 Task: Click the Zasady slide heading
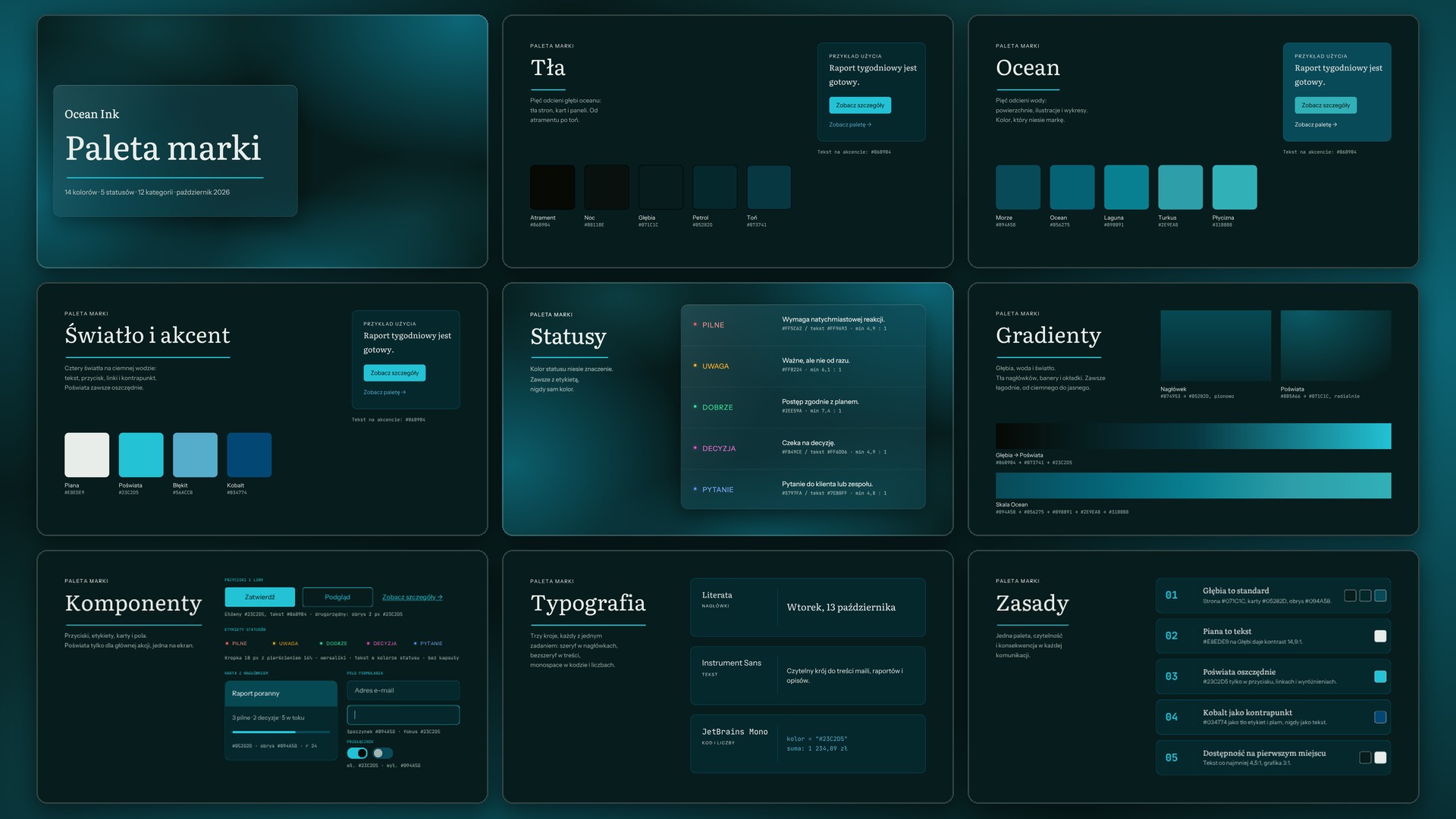1032,603
